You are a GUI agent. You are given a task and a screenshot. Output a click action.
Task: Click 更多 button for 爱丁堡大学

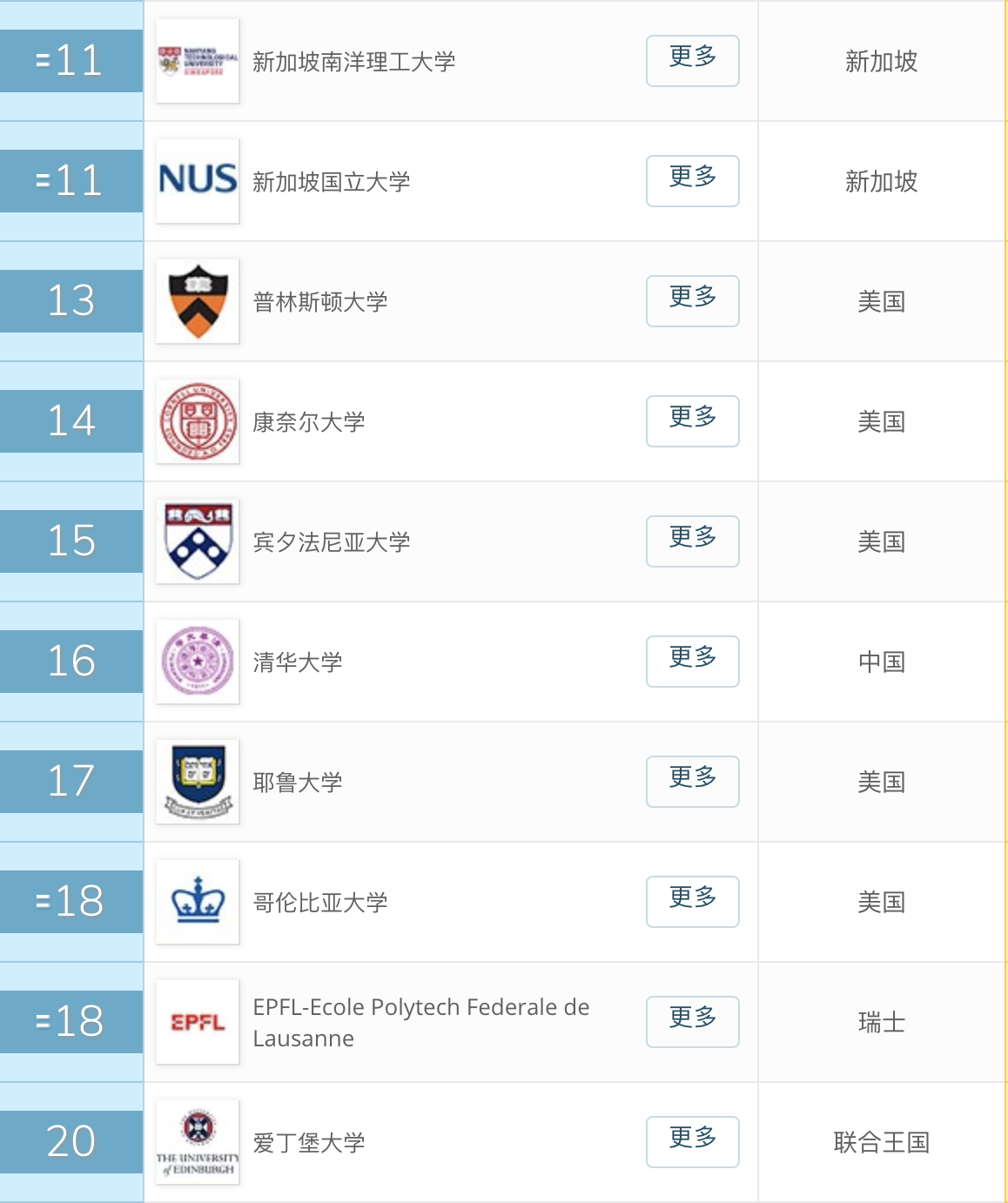pyautogui.click(x=693, y=1142)
